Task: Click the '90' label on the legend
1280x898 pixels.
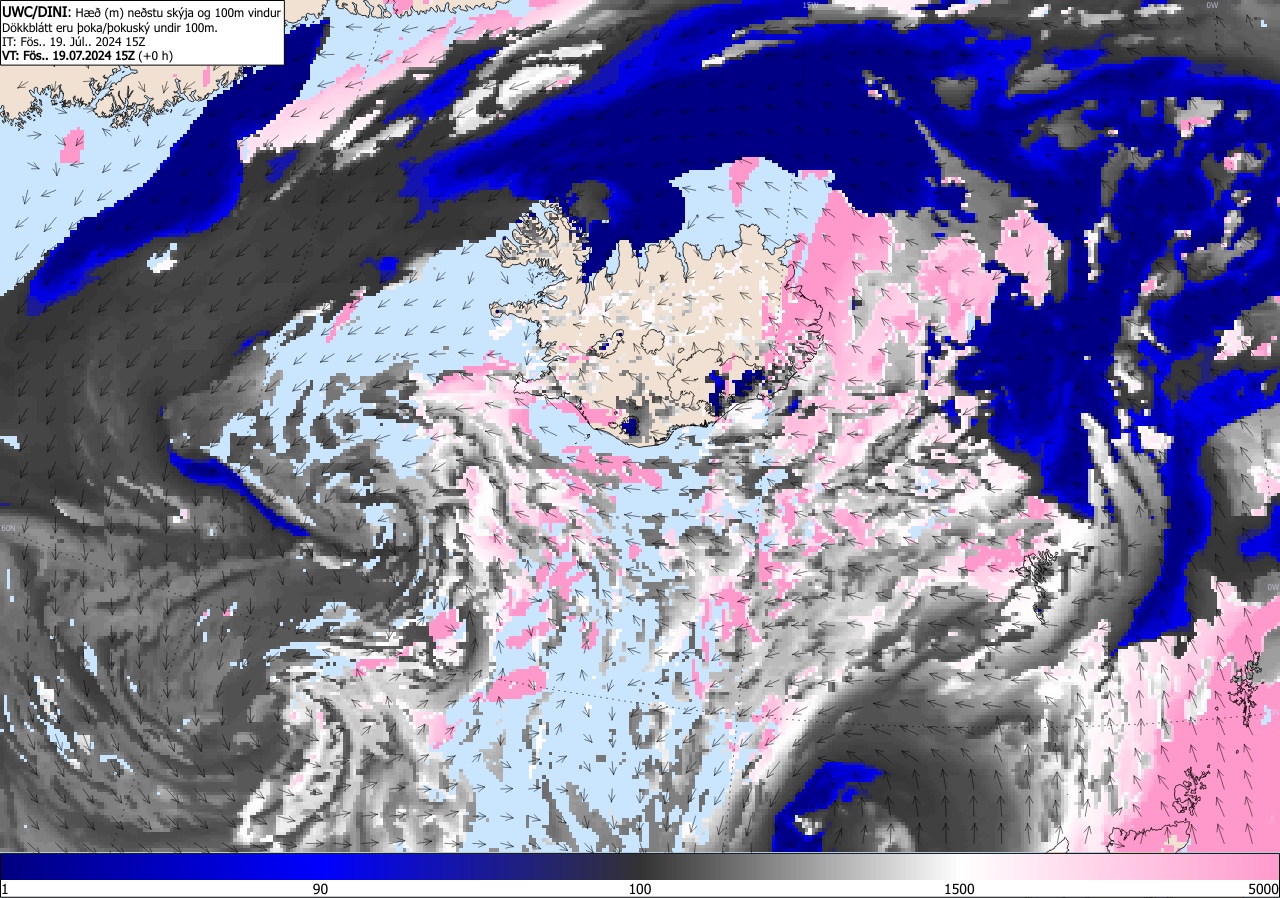Action: (321, 889)
